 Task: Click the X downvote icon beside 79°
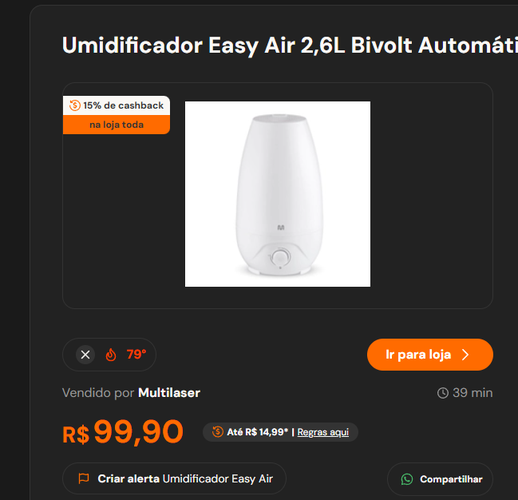[85, 355]
